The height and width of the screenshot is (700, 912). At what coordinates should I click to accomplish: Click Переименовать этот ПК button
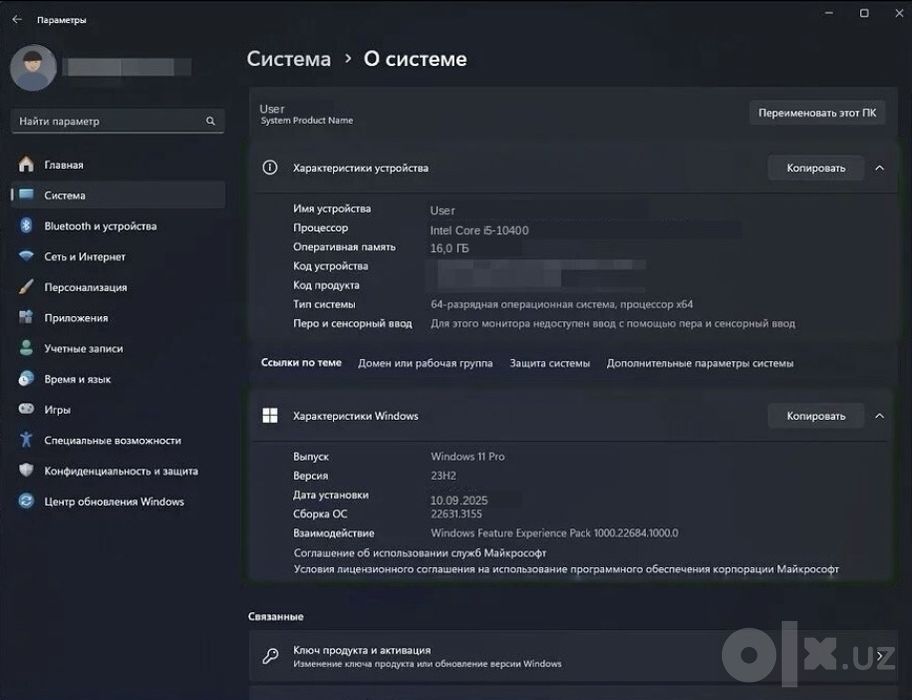click(x=817, y=113)
